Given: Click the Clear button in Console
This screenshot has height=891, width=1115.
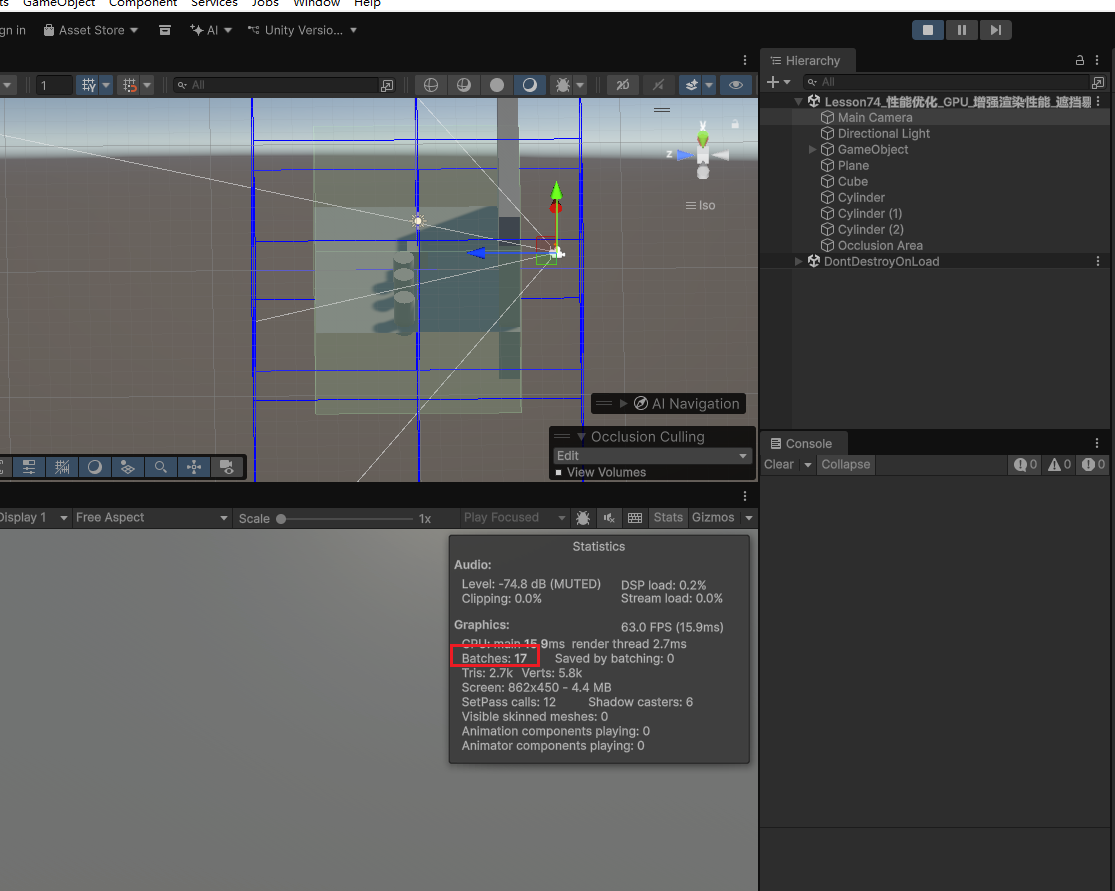Looking at the screenshot, I should click(x=779, y=465).
